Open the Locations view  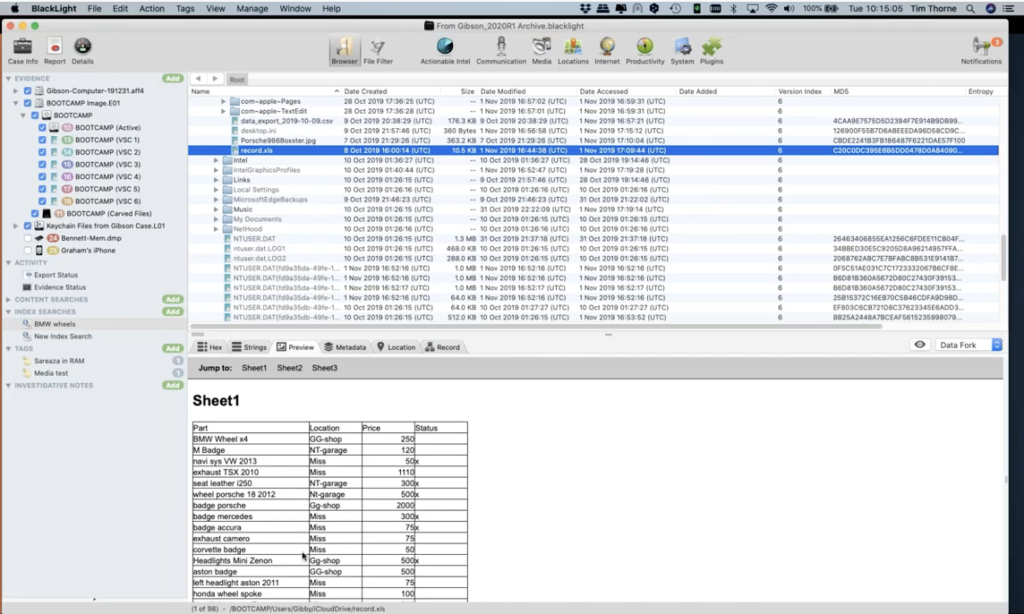[573, 51]
